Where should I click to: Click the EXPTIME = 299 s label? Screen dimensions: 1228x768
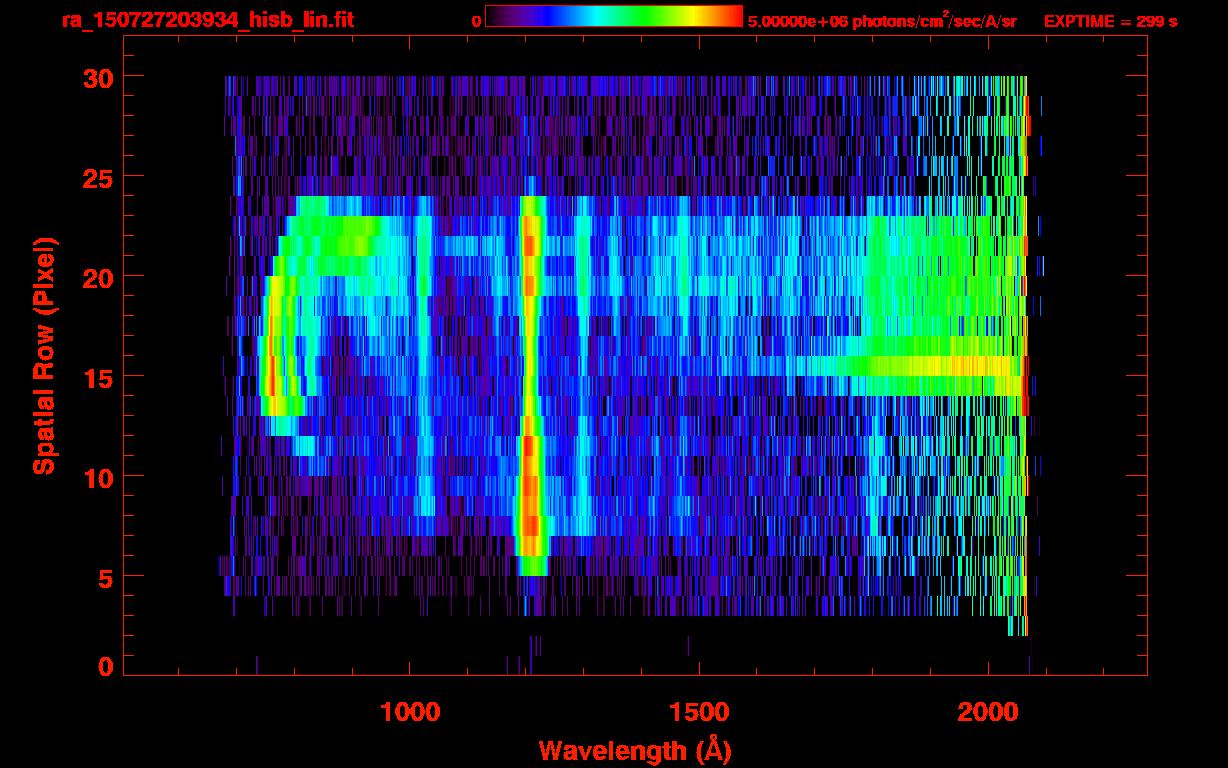pyautogui.click(x=1110, y=21)
